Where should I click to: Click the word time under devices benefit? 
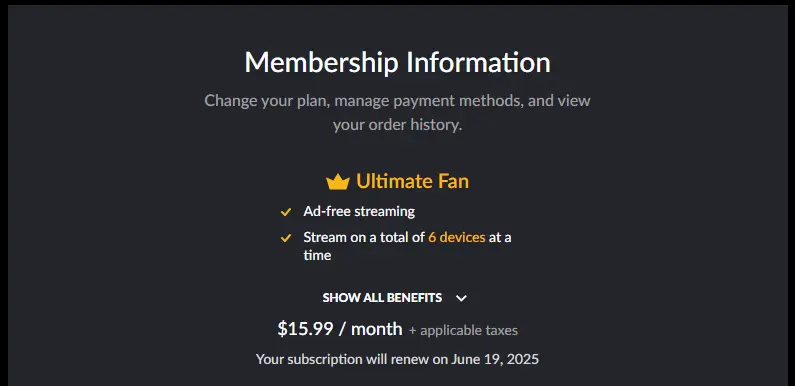point(317,255)
